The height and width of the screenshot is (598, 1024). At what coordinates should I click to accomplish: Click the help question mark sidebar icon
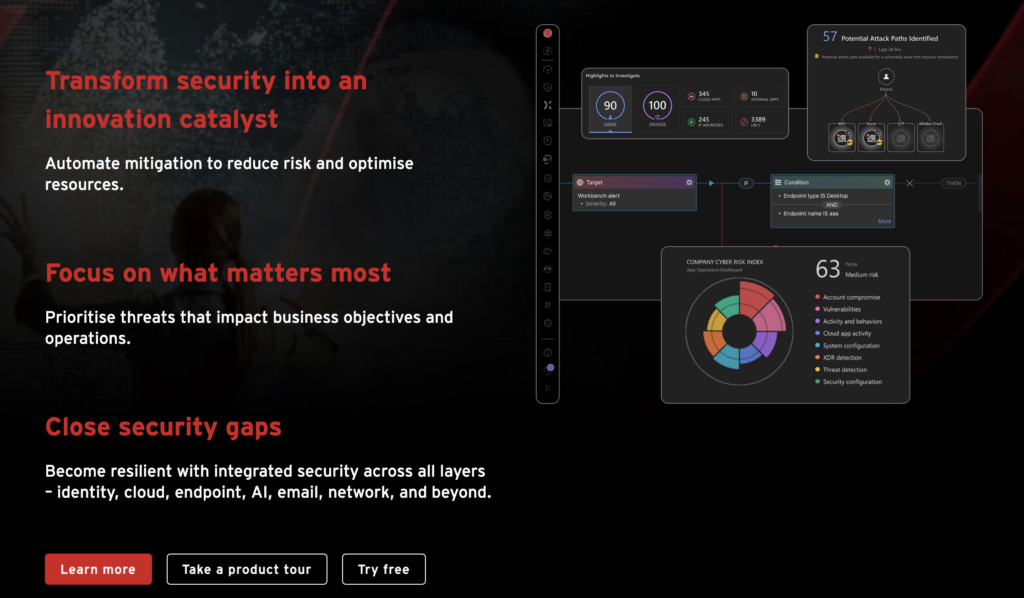click(x=547, y=352)
